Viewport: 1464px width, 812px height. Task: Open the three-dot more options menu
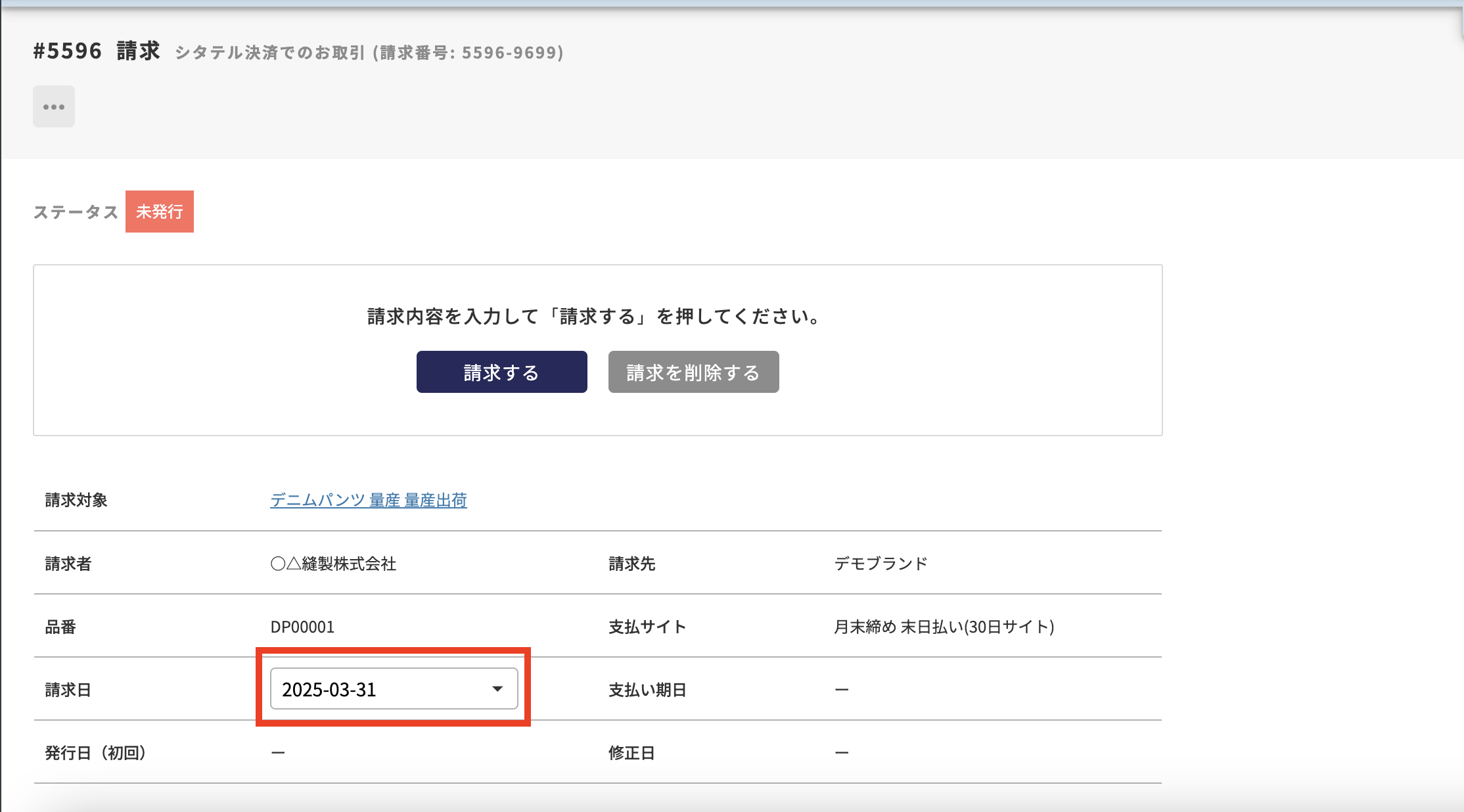point(54,106)
